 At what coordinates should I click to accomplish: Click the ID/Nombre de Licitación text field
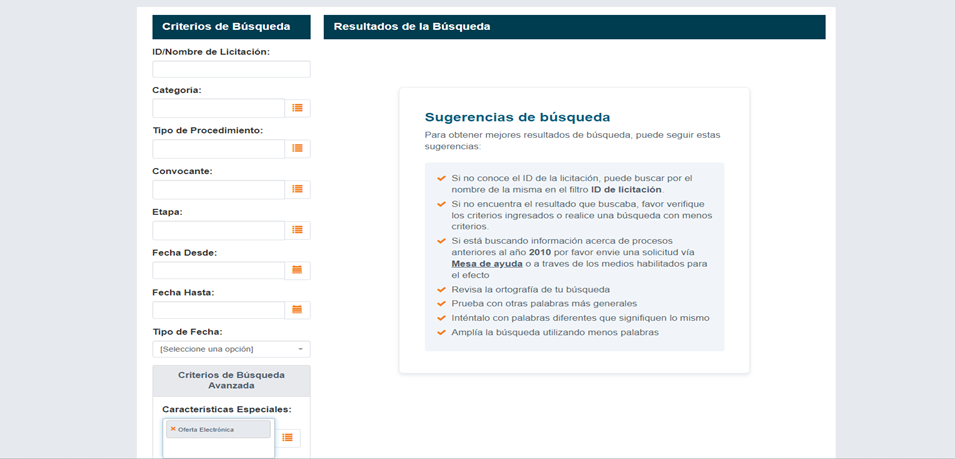[x=231, y=69]
